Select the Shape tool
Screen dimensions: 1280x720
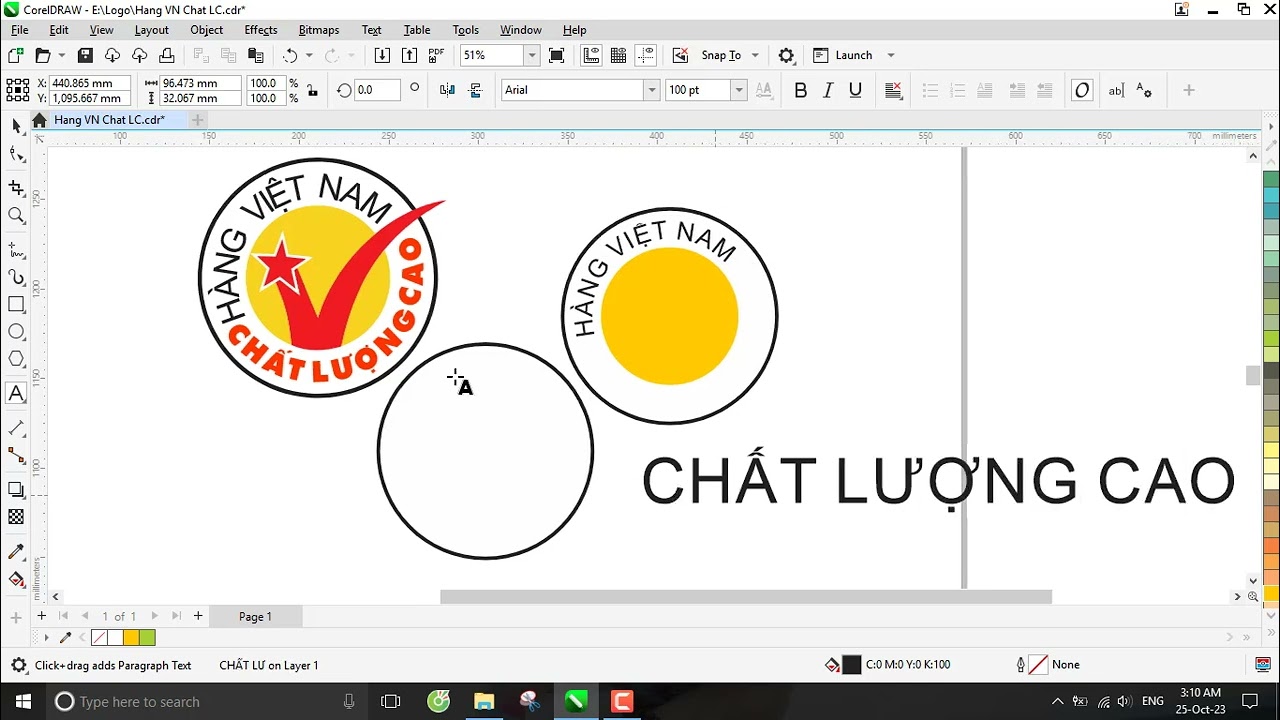click(x=16, y=154)
